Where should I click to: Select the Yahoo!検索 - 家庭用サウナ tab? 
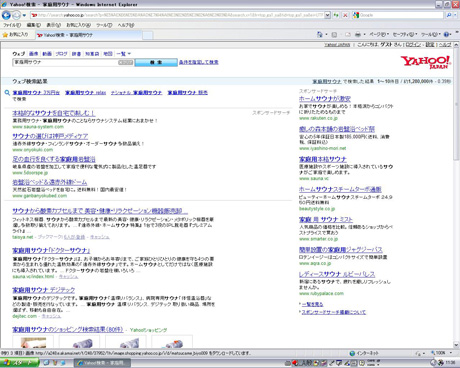coord(88,35)
